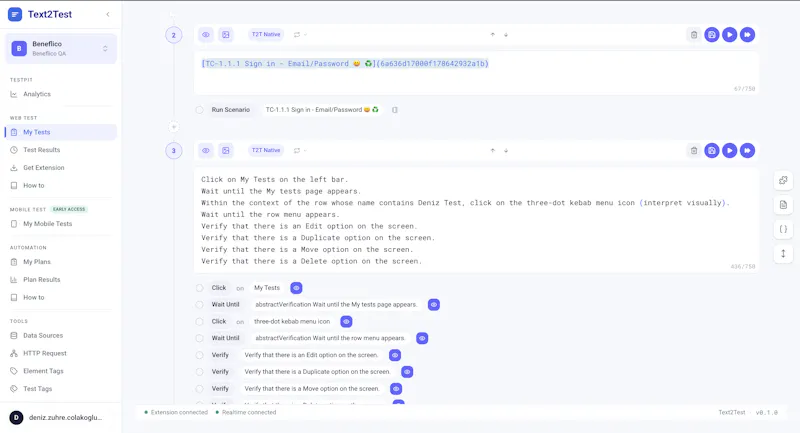Screen dimensions: 800x433
Task: Open Test Tags page
Action: coord(37,389)
